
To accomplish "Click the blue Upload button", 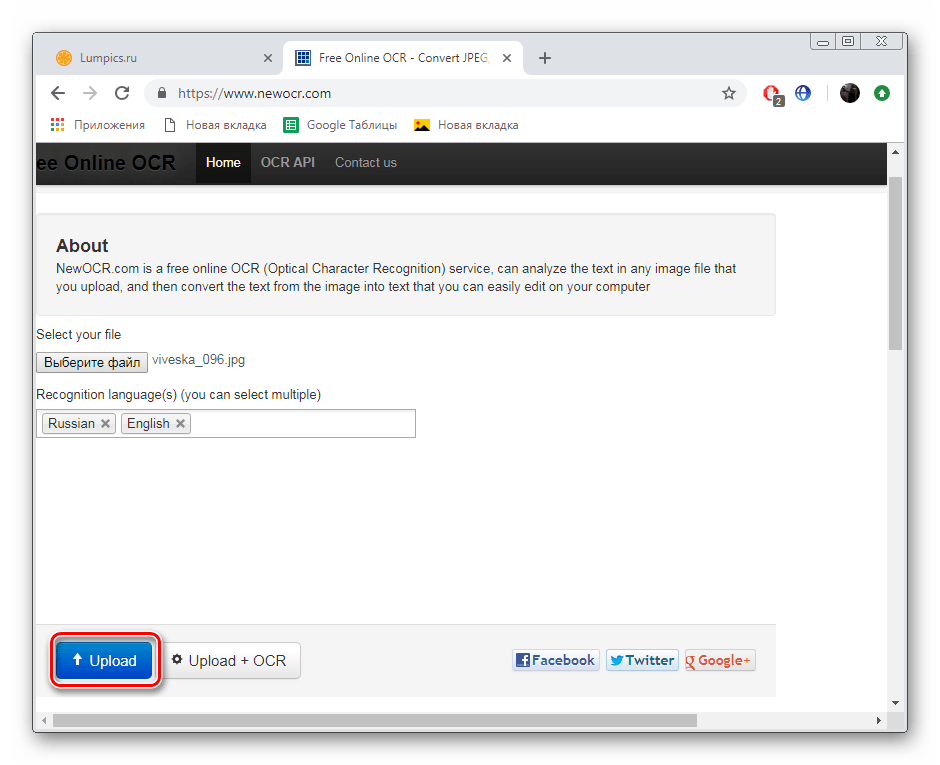I will click(x=104, y=660).
